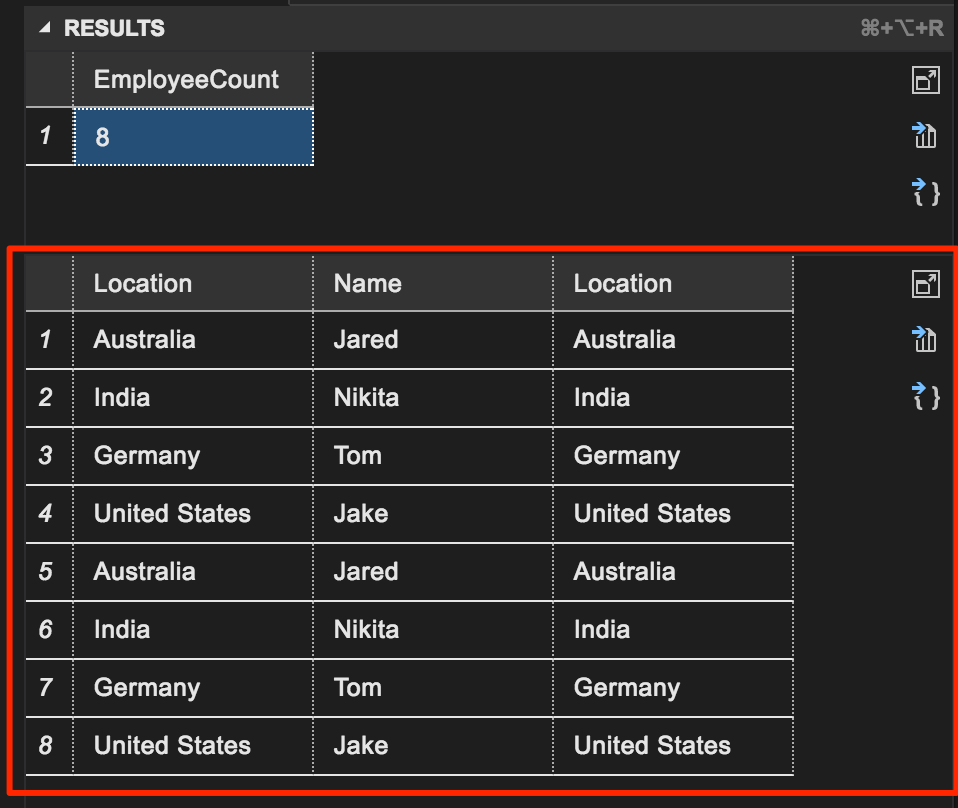Maximize the EmployeeCount results grid

point(925,79)
